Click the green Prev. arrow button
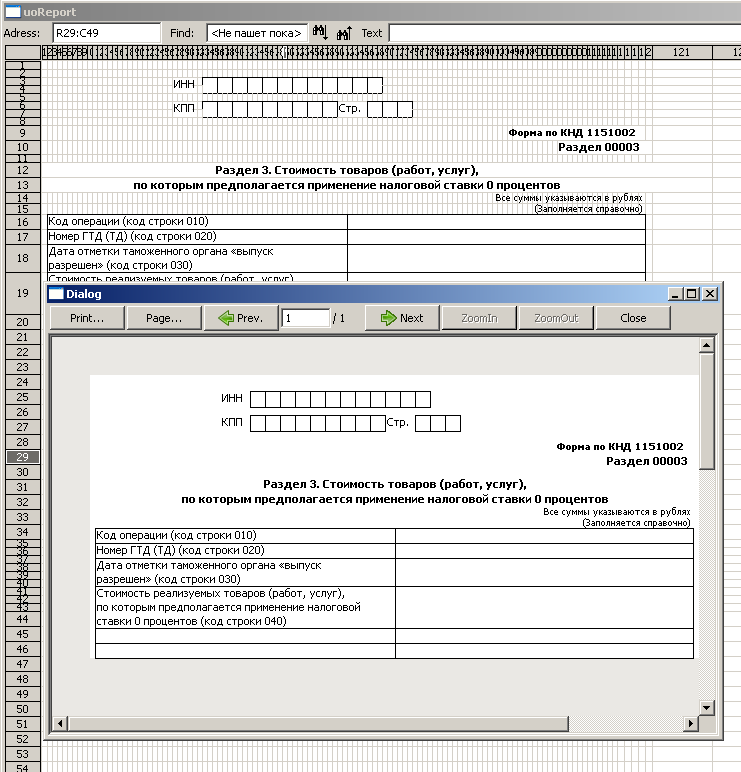741x772 pixels. (240, 318)
